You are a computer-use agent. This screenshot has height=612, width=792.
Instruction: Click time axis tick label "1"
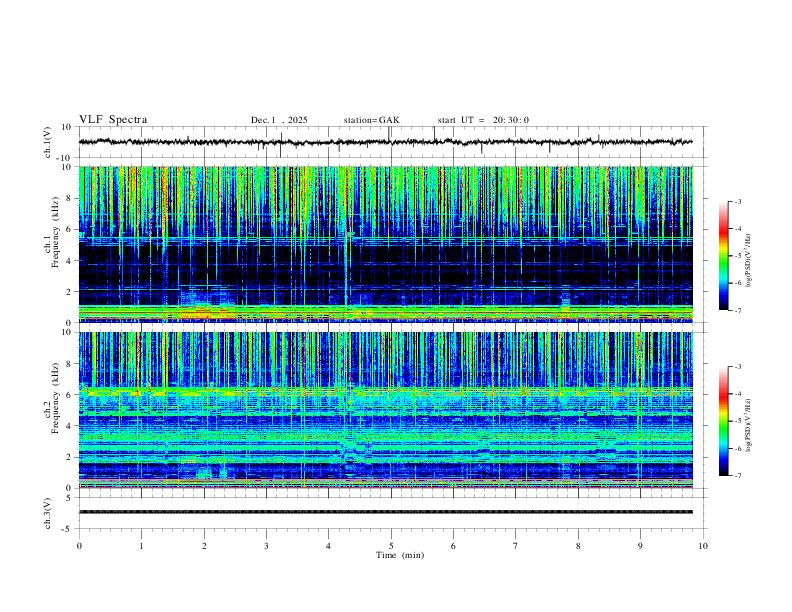click(x=141, y=546)
